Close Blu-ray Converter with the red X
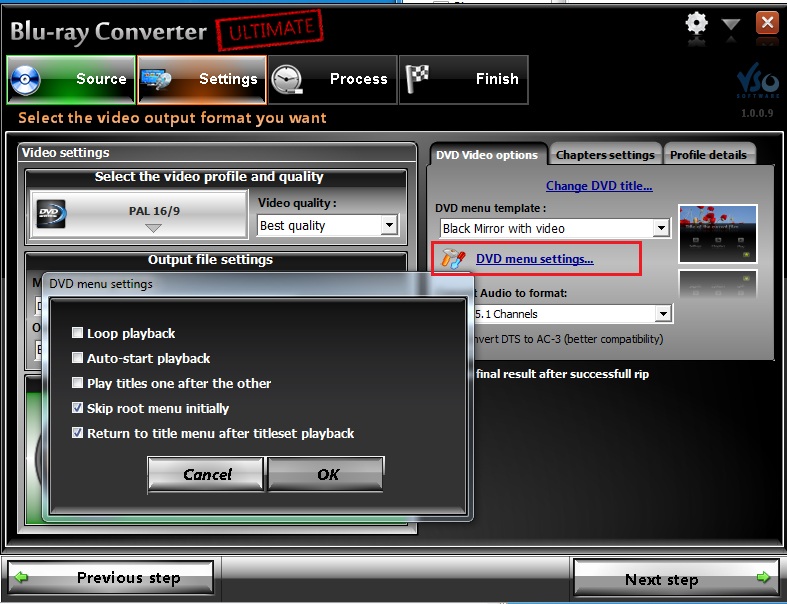This screenshot has width=787, height=604. (x=767, y=23)
